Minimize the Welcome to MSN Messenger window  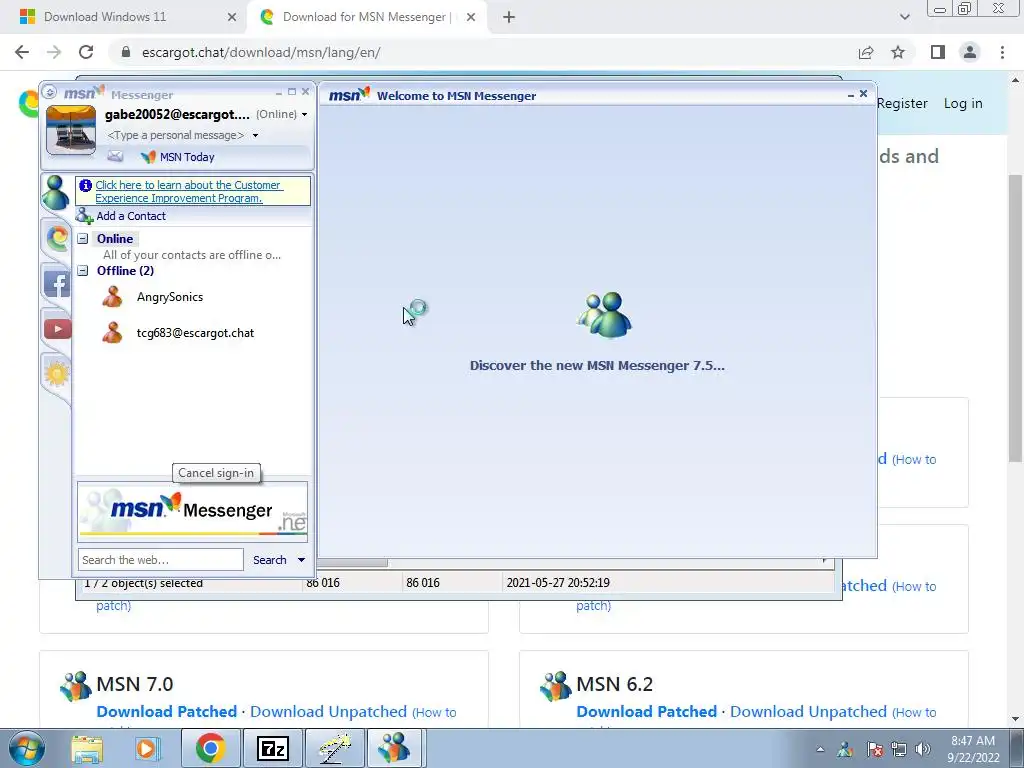pyautogui.click(x=850, y=95)
